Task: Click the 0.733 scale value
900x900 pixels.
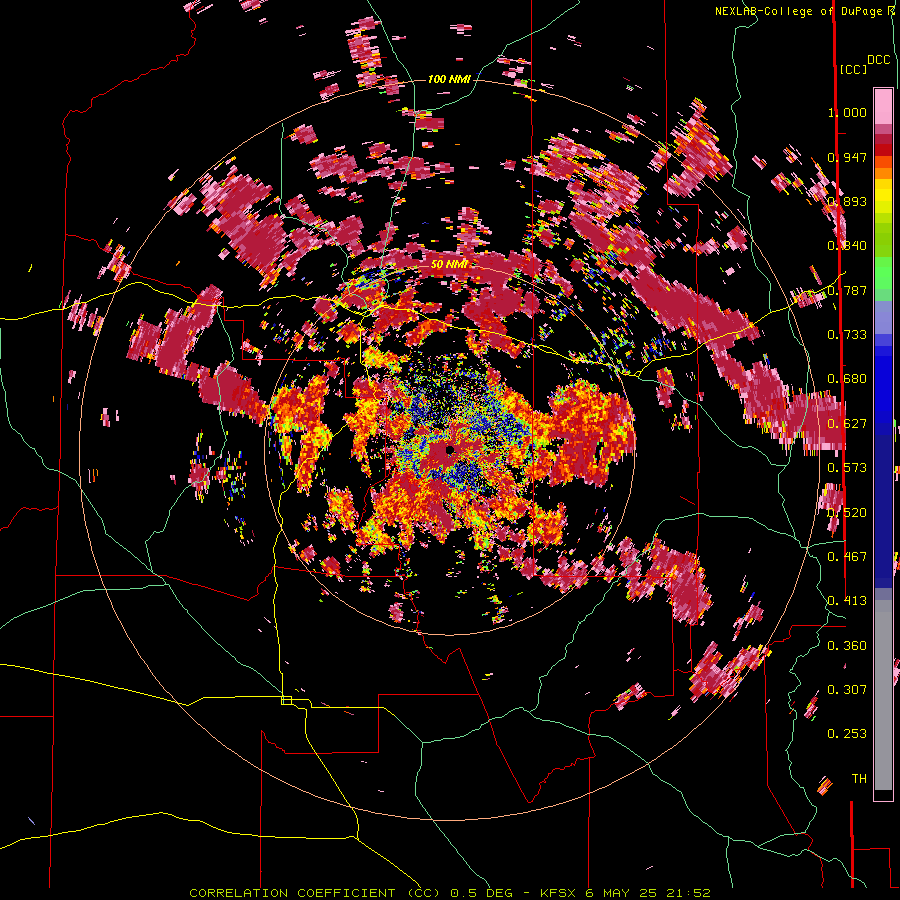Action: (847, 335)
